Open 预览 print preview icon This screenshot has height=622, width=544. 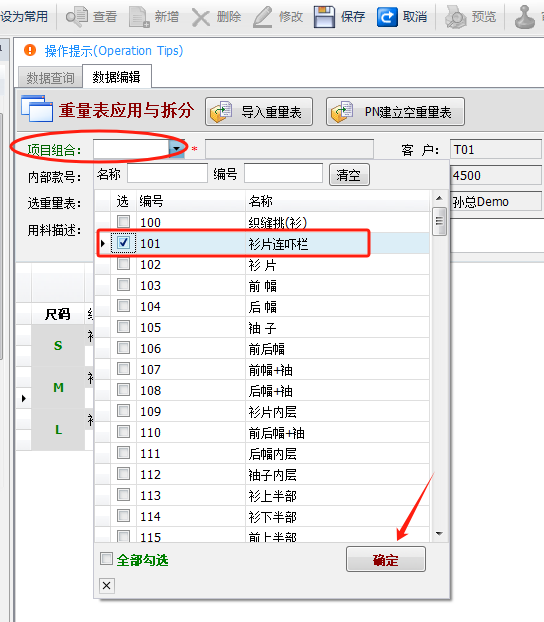coord(456,17)
